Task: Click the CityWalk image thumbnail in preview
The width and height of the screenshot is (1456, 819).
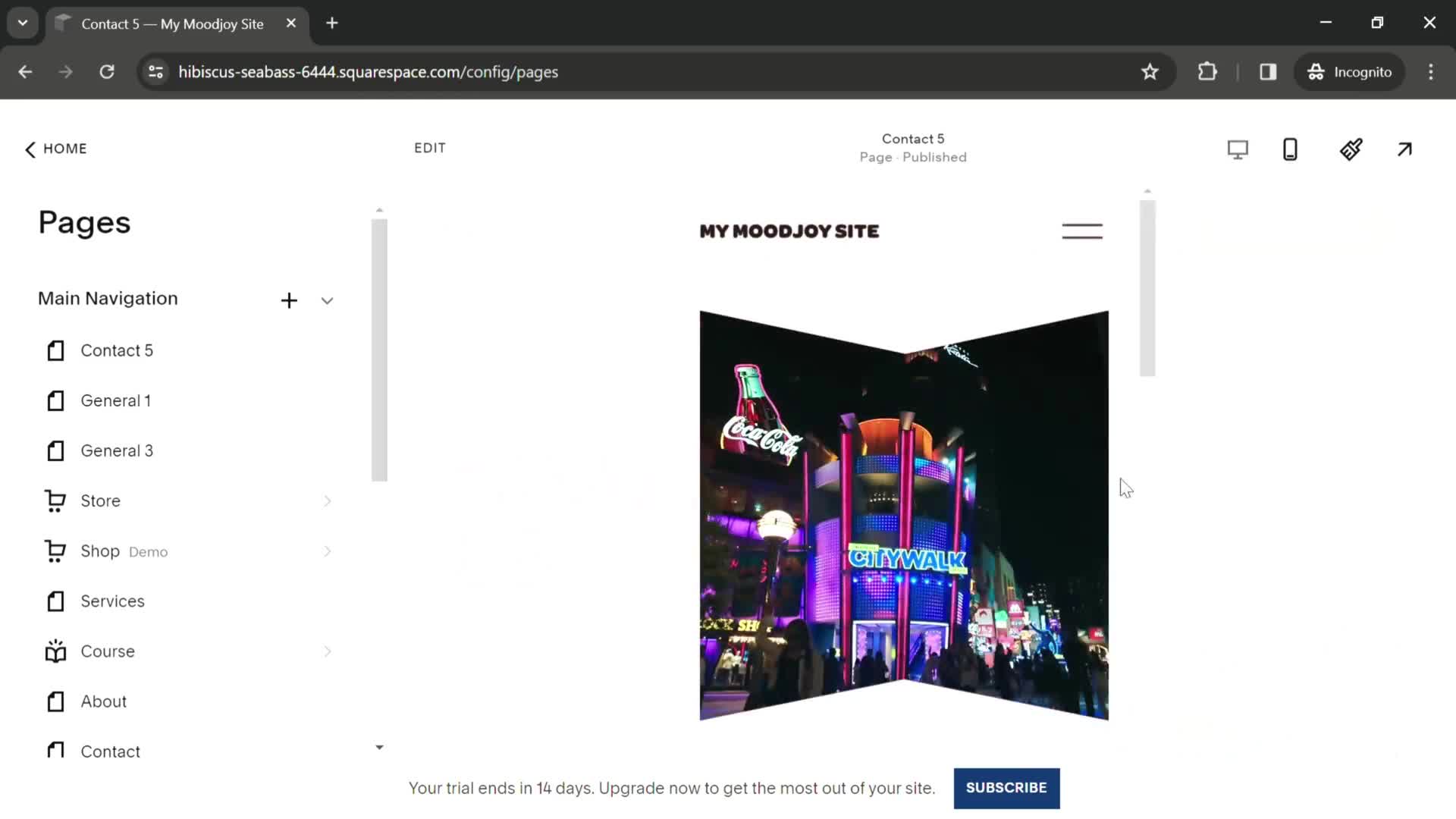Action: [903, 513]
